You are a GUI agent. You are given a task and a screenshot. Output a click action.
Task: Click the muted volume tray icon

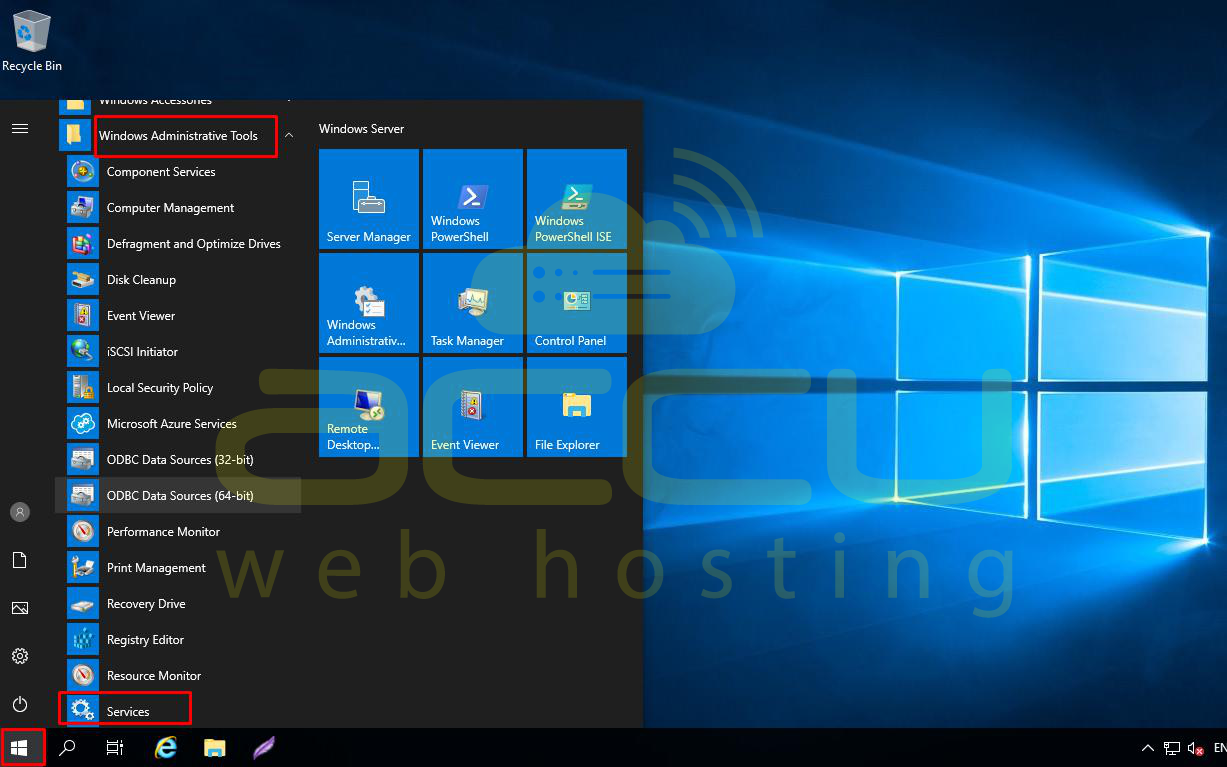click(x=1195, y=748)
